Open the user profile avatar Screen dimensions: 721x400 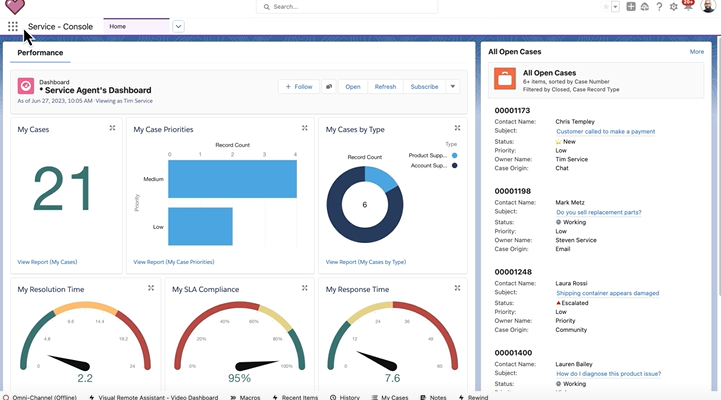tap(708, 6)
